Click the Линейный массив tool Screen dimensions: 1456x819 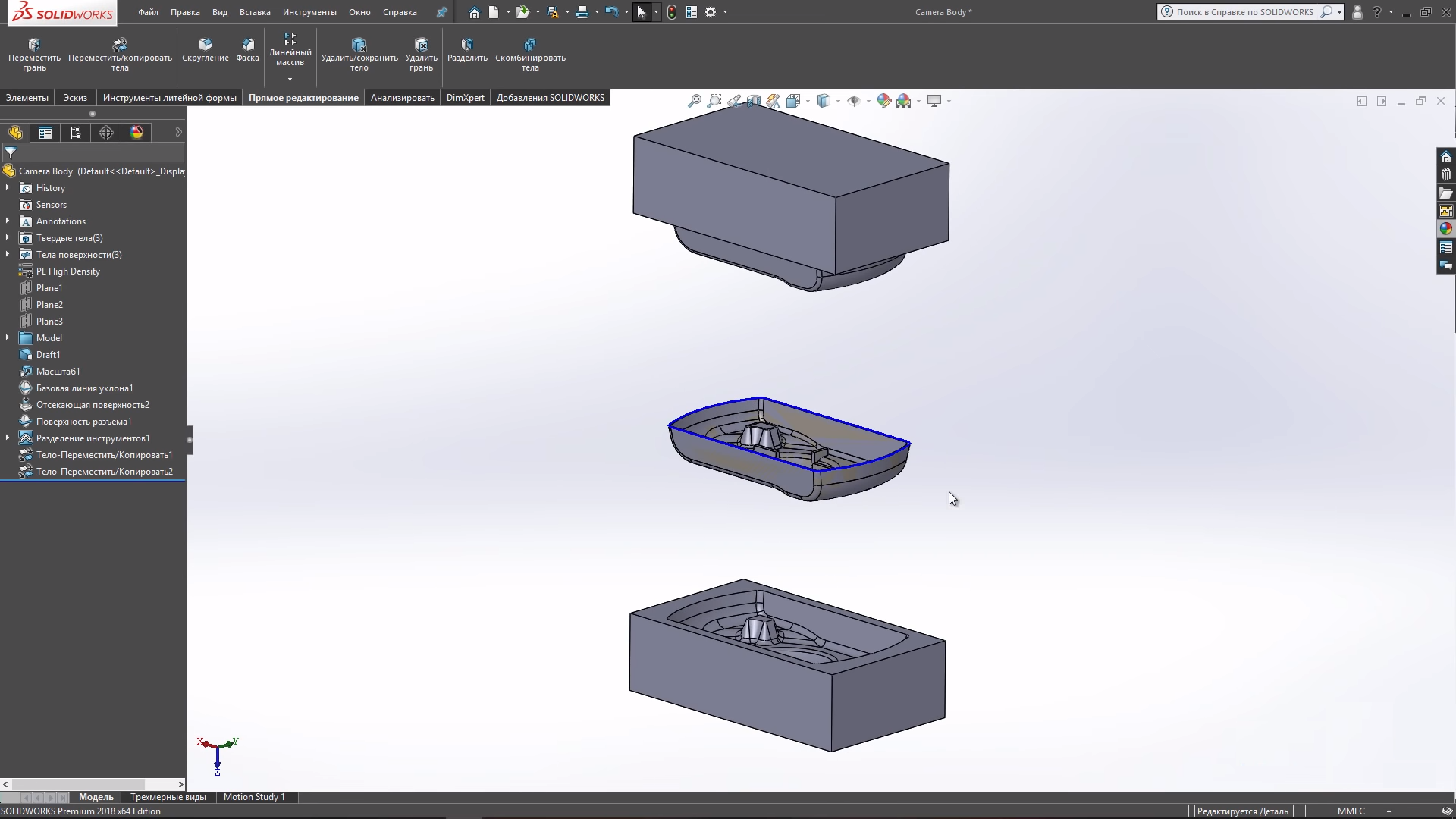(290, 50)
